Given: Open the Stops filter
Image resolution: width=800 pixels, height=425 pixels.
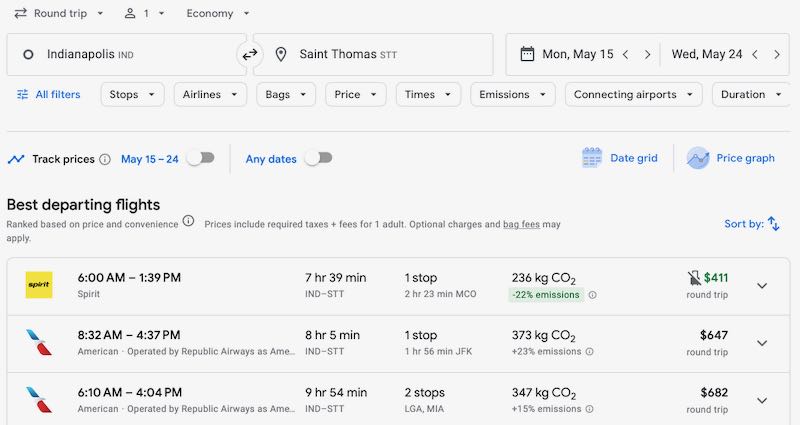Looking at the screenshot, I should pyautogui.click(x=132, y=95).
